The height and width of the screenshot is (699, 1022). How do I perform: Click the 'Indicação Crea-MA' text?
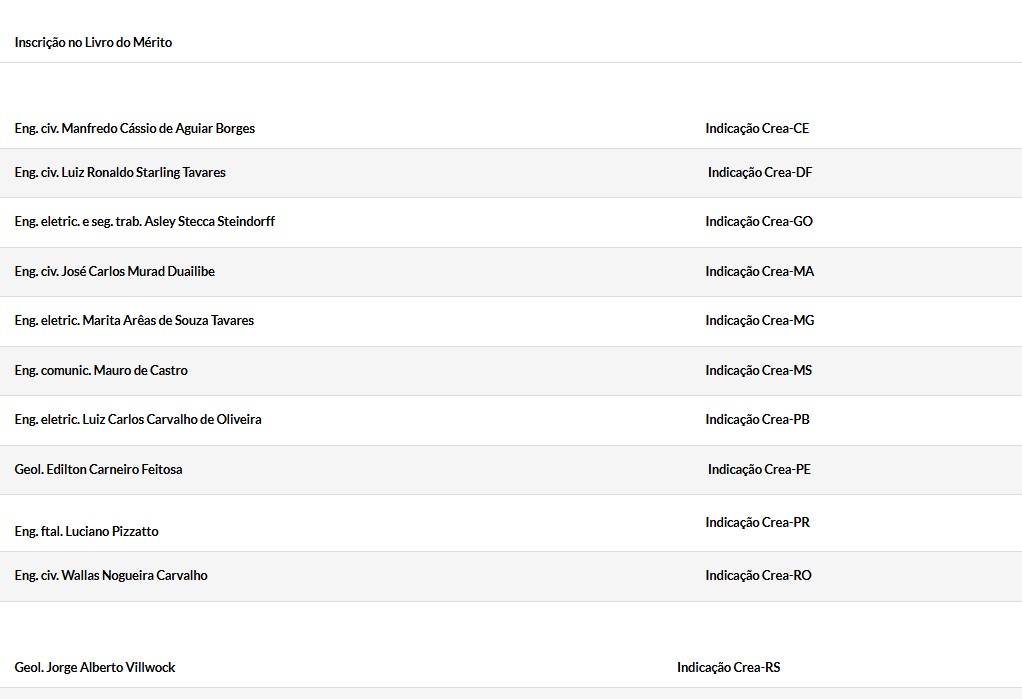[759, 272]
